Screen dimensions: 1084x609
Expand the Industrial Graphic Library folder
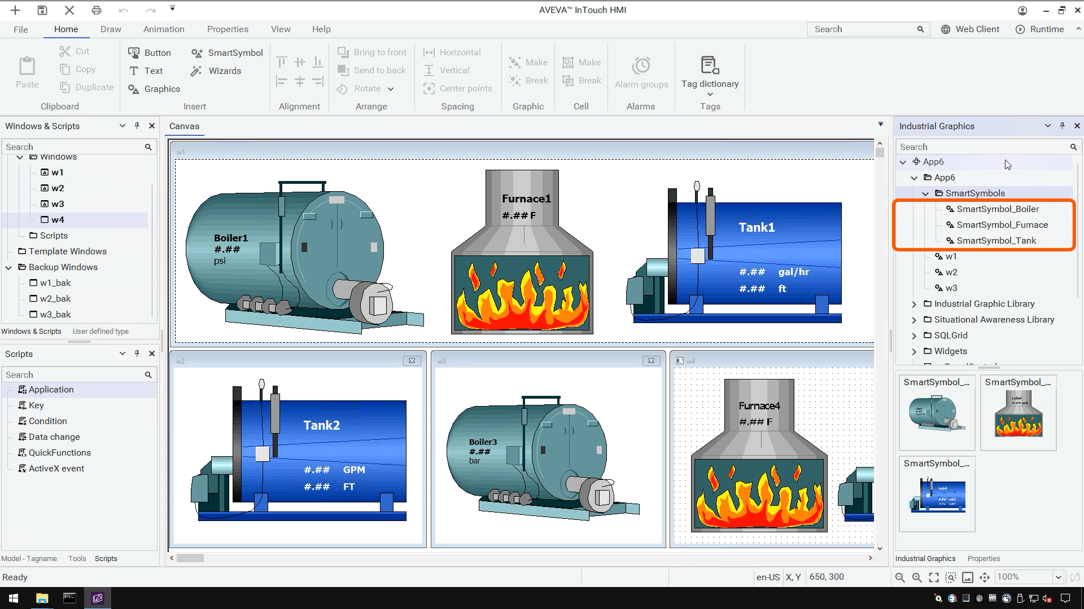click(x=915, y=304)
